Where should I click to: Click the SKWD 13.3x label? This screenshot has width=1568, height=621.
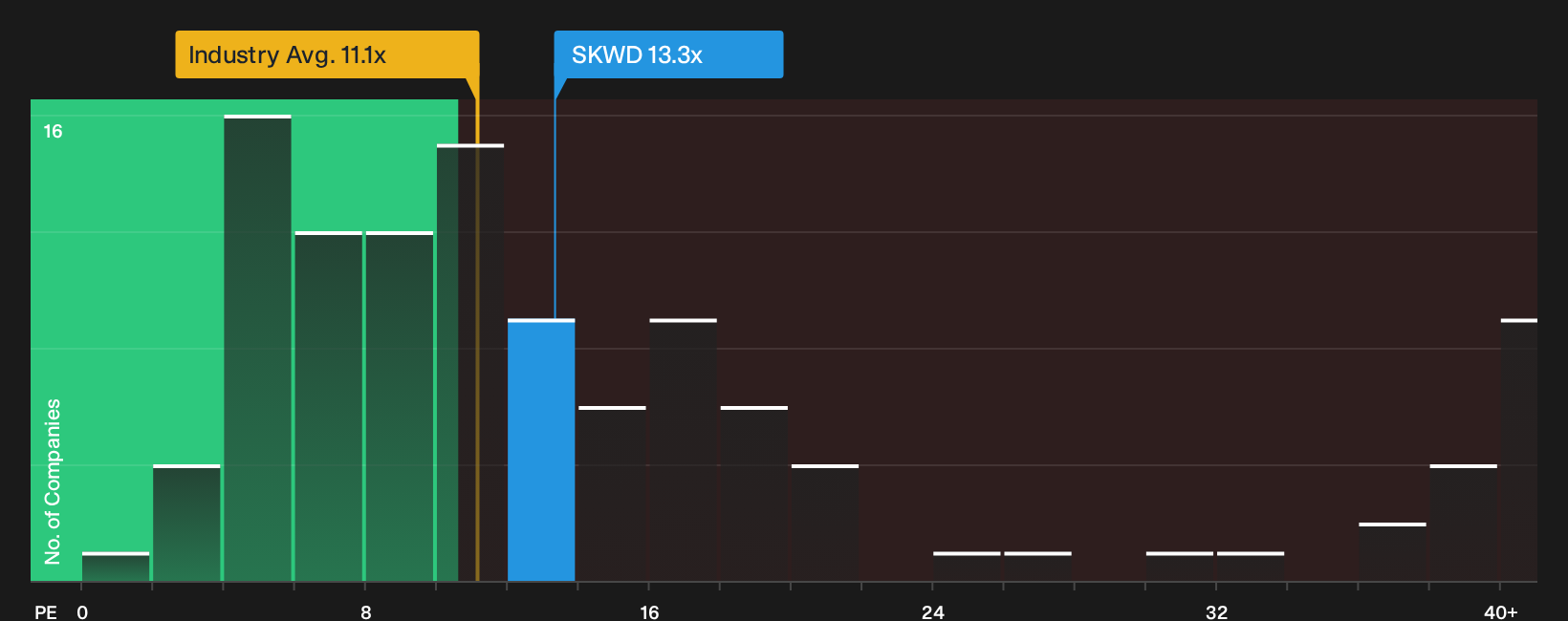click(668, 54)
